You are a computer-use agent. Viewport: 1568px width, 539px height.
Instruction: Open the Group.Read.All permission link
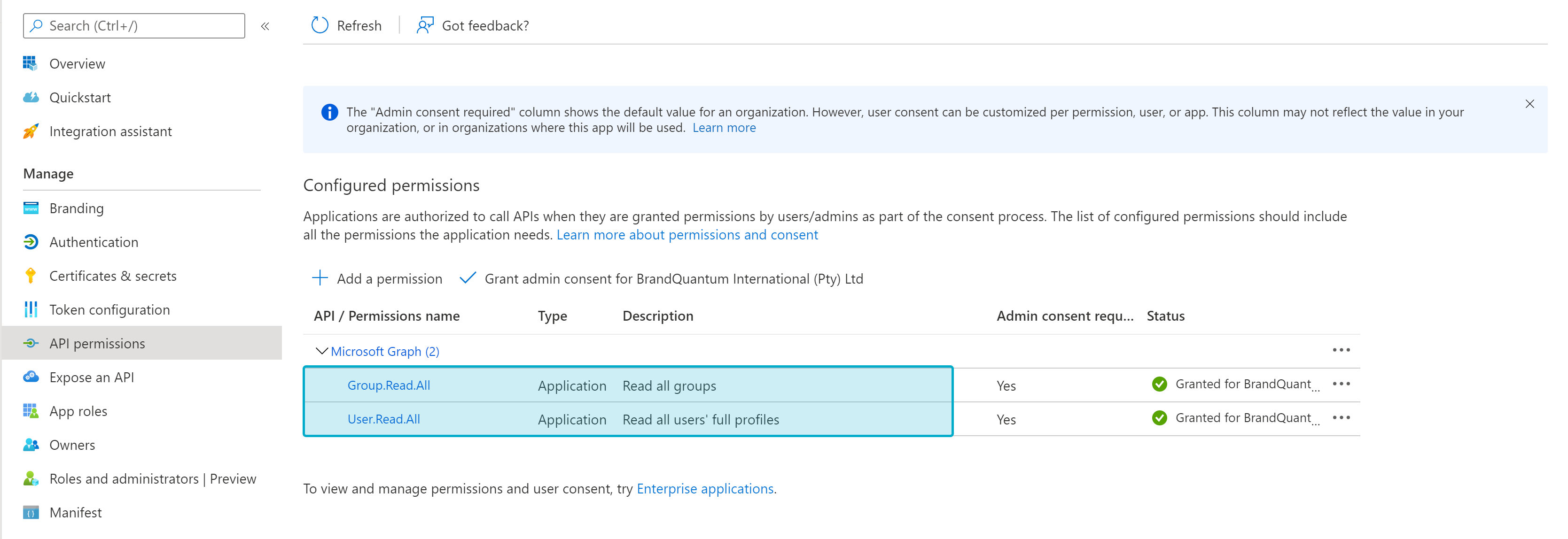pos(388,385)
